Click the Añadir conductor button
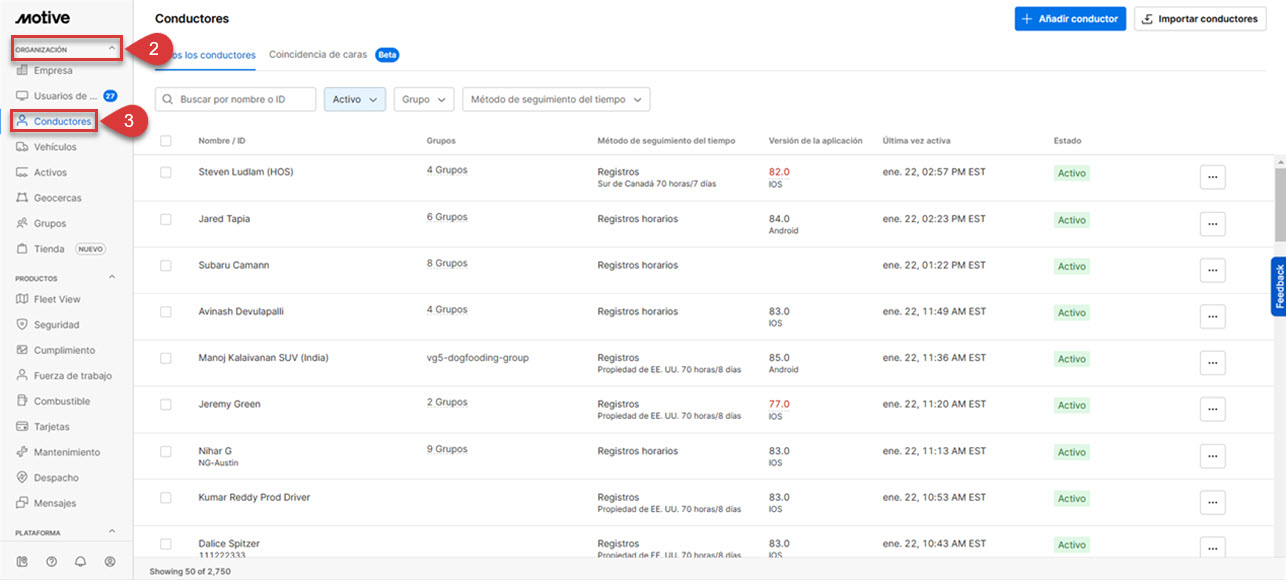The height and width of the screenshot is (580, 1286). tap(1069, 19)
